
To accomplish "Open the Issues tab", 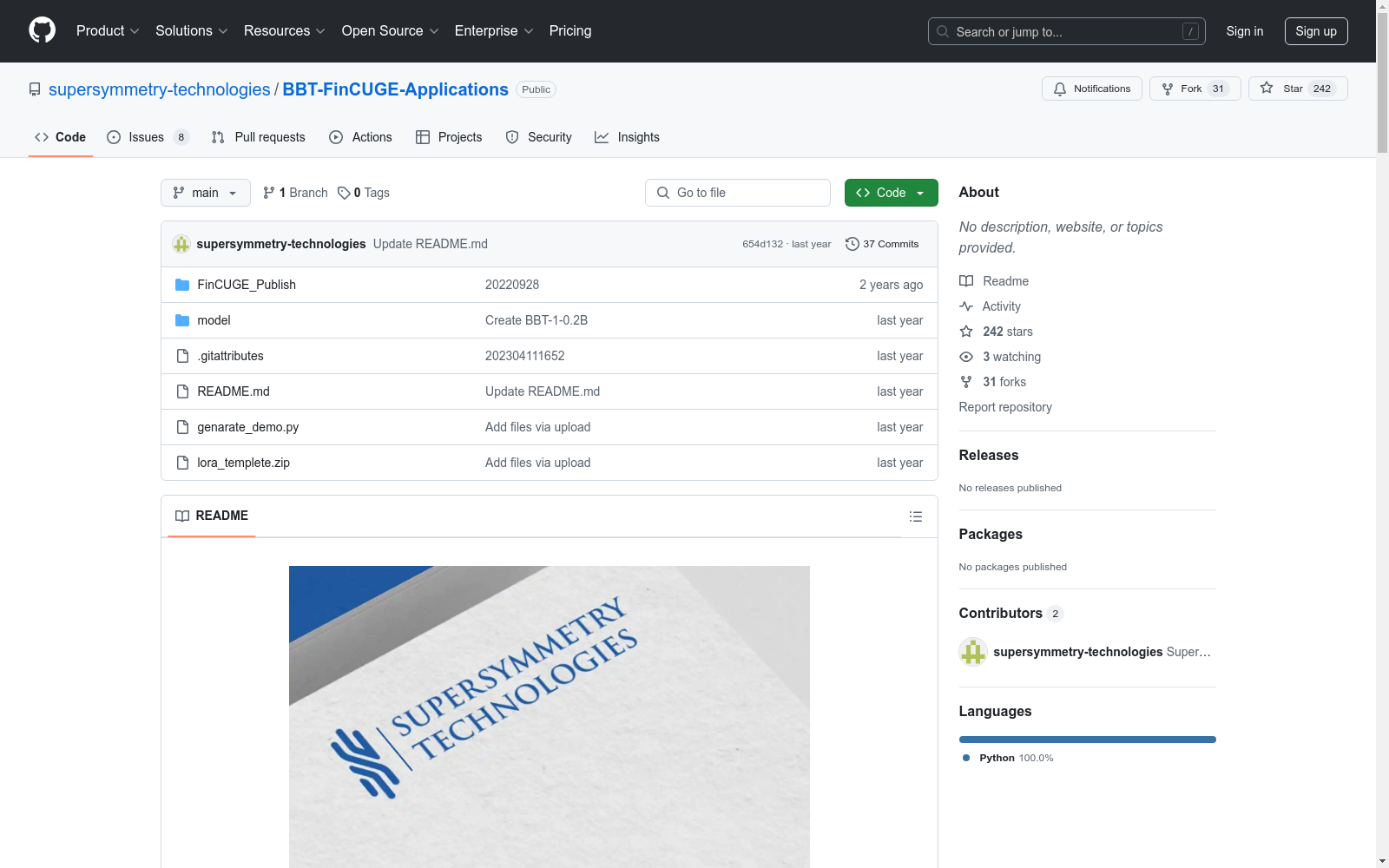I will (147, 137).
